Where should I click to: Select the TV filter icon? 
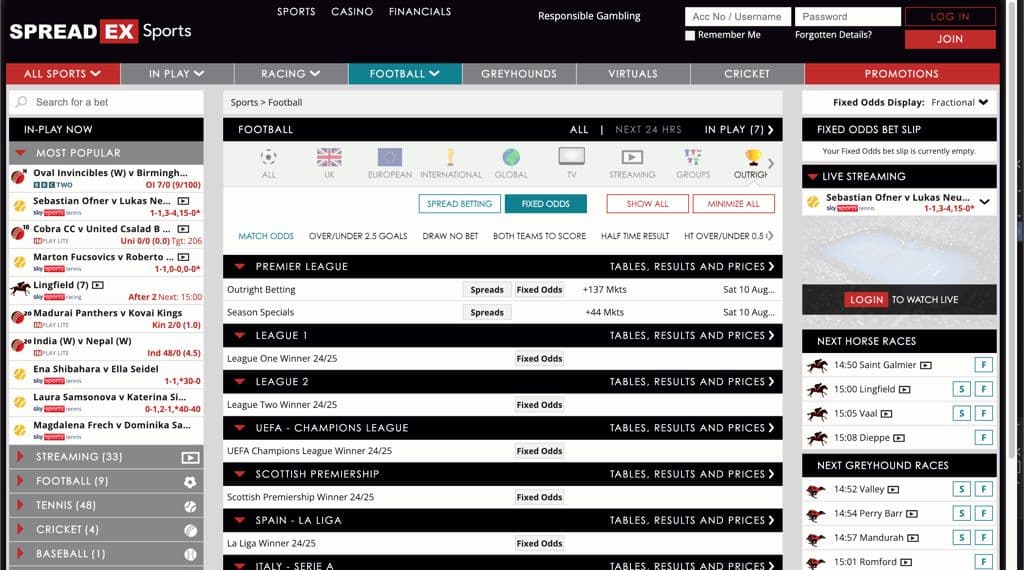(571, 157)
